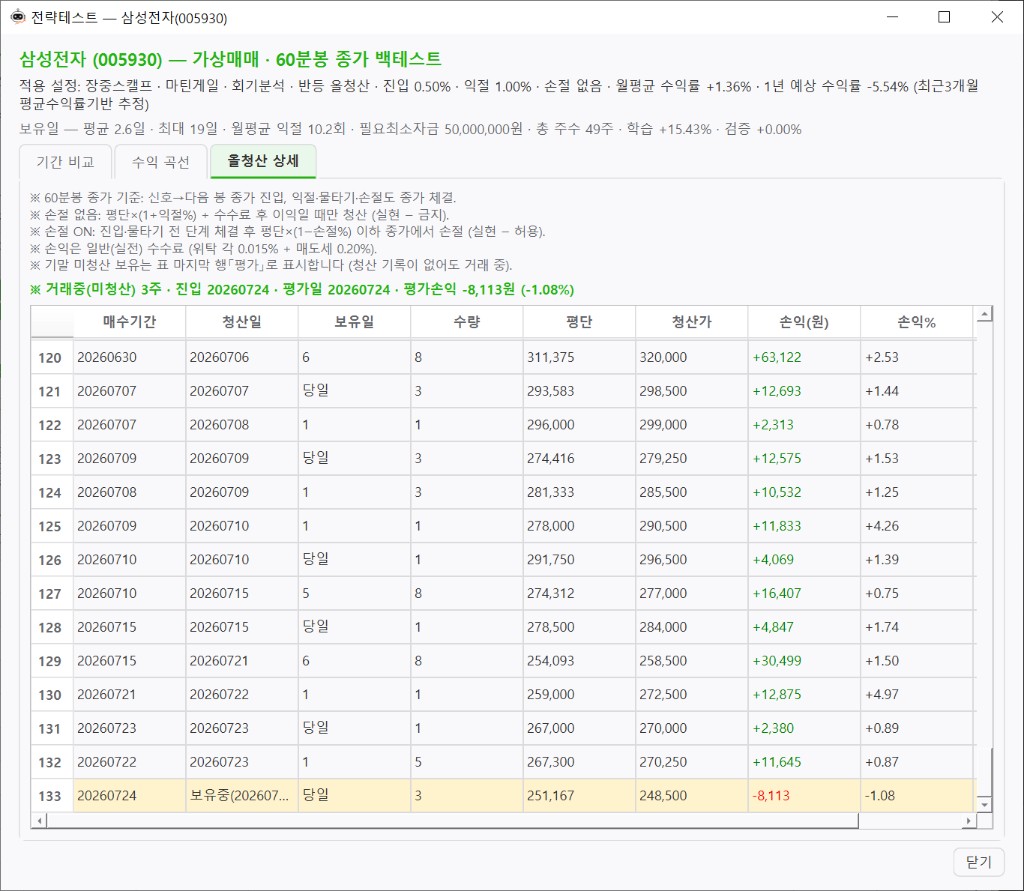Click profit cell +12,575
Image resolution: width=1024 pixels, height=891 pixels.
click(x=804, y=459)
